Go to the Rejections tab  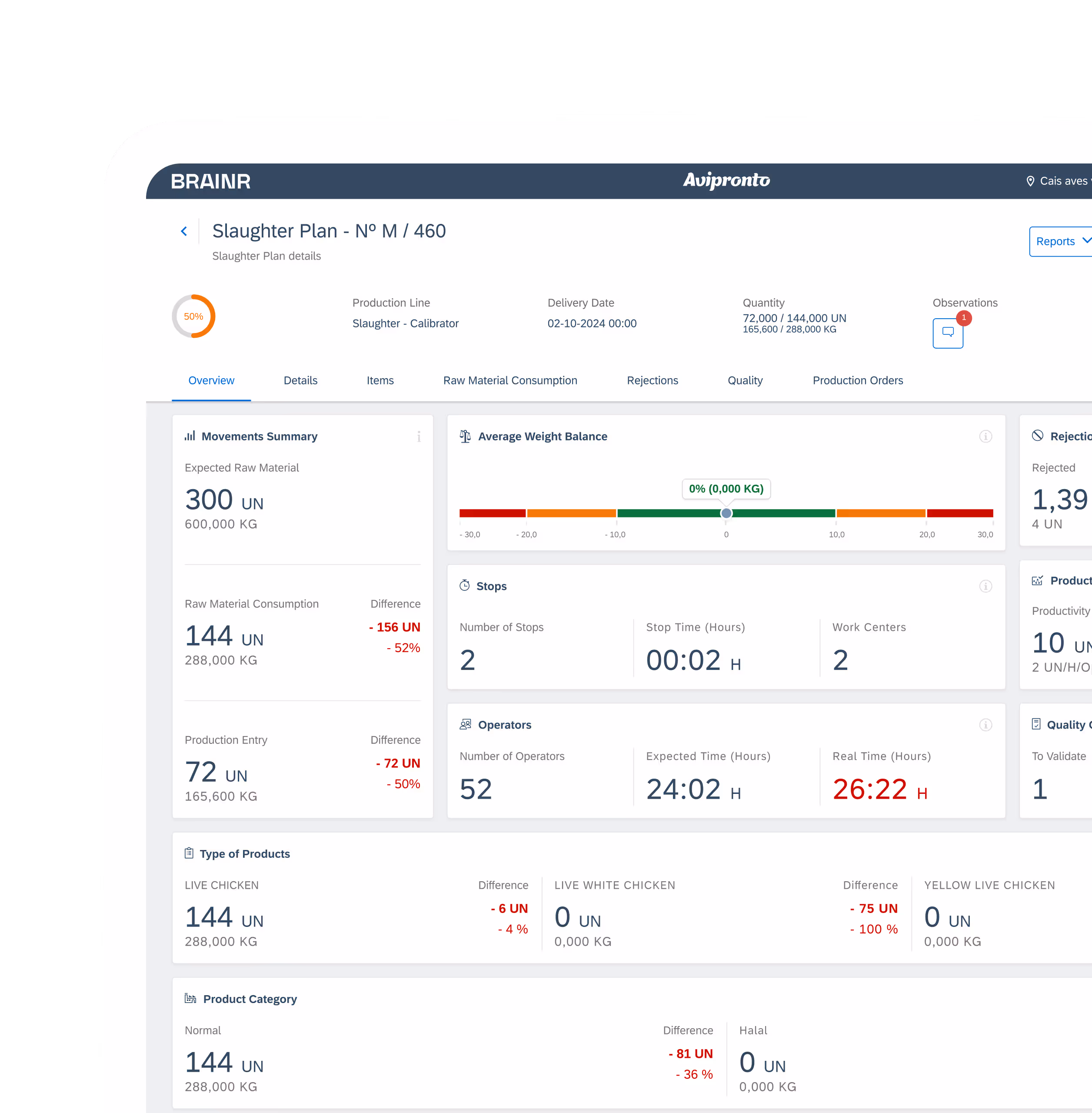click(652, 380)
